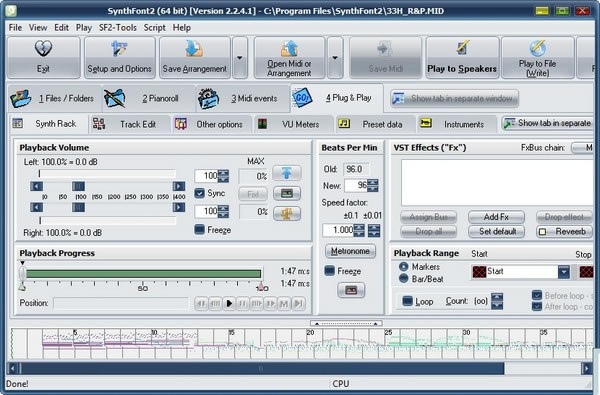Open the Other options subtab
This screenshot has width=600, height=395.
tap(212, 124)
